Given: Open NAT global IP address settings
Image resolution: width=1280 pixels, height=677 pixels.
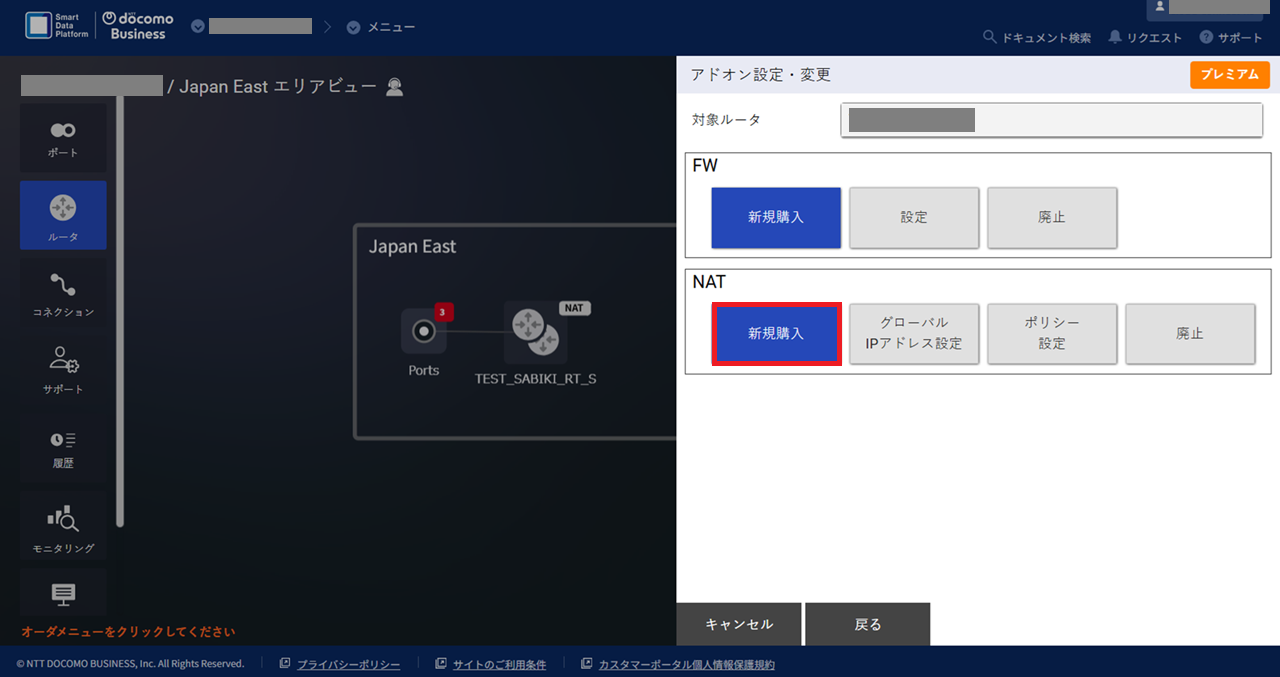Looking at the screenshot, I should click(914, 334).
